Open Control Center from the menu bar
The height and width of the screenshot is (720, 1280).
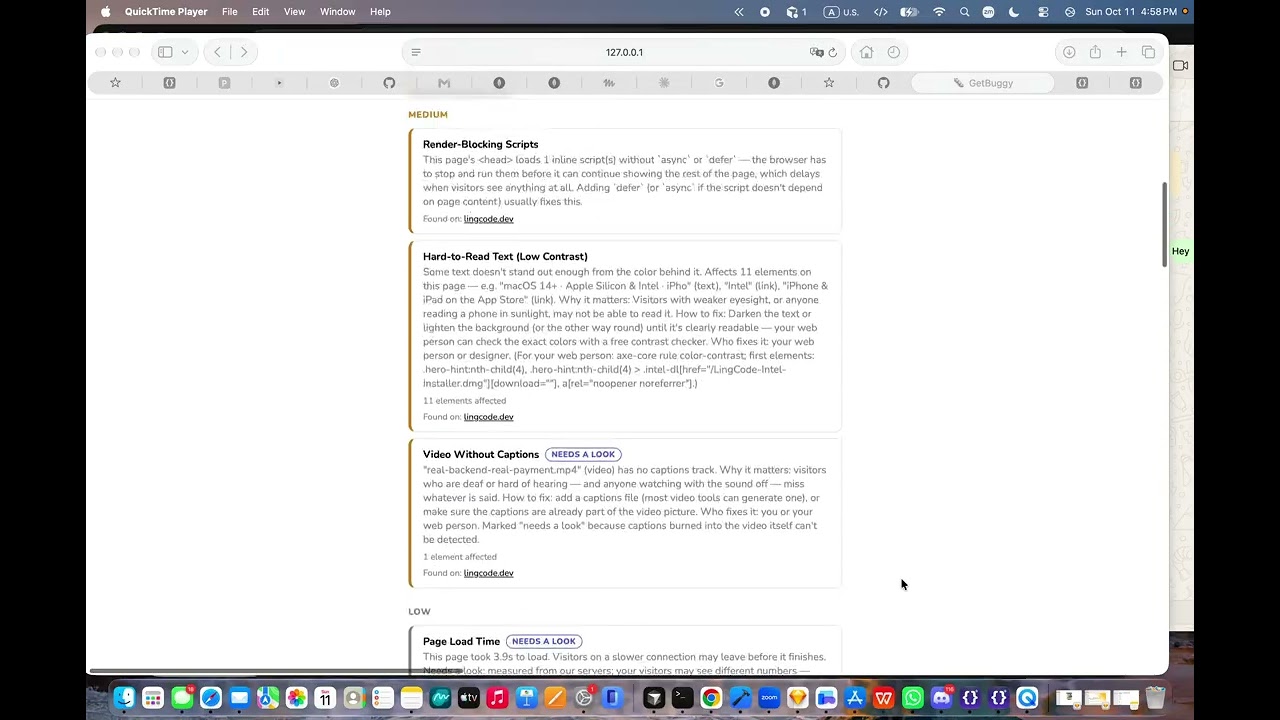tap(1043, 12)
